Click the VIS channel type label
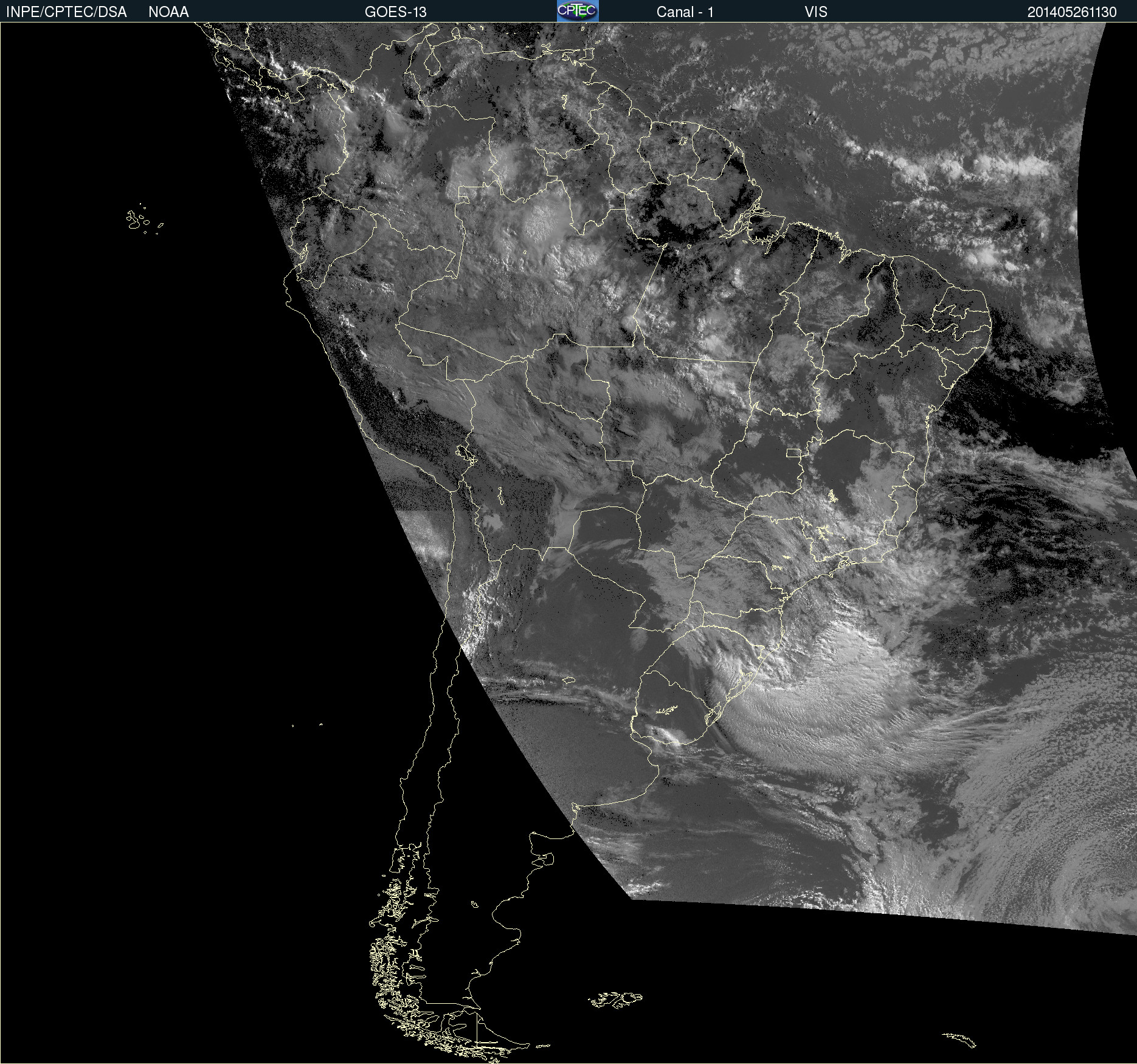Screen dimensions: 1137x1064 [815, 12]
